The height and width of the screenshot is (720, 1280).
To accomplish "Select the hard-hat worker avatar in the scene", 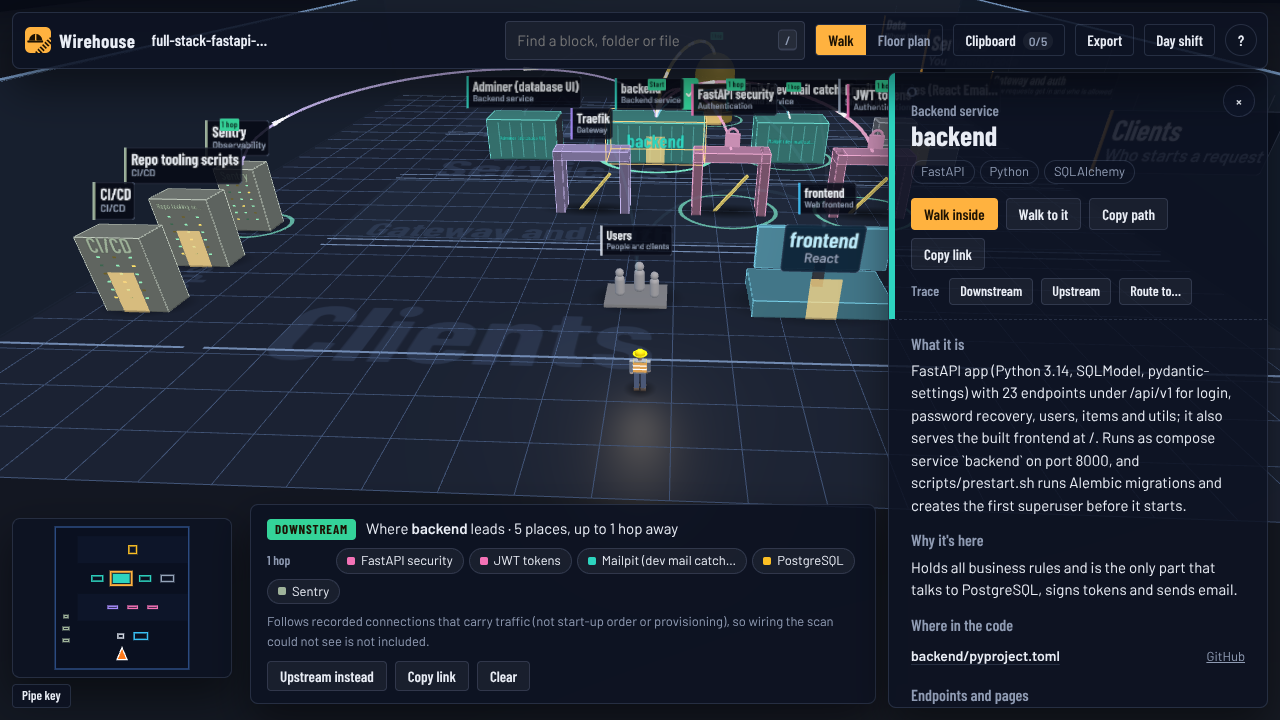I will tap(640, 369).
